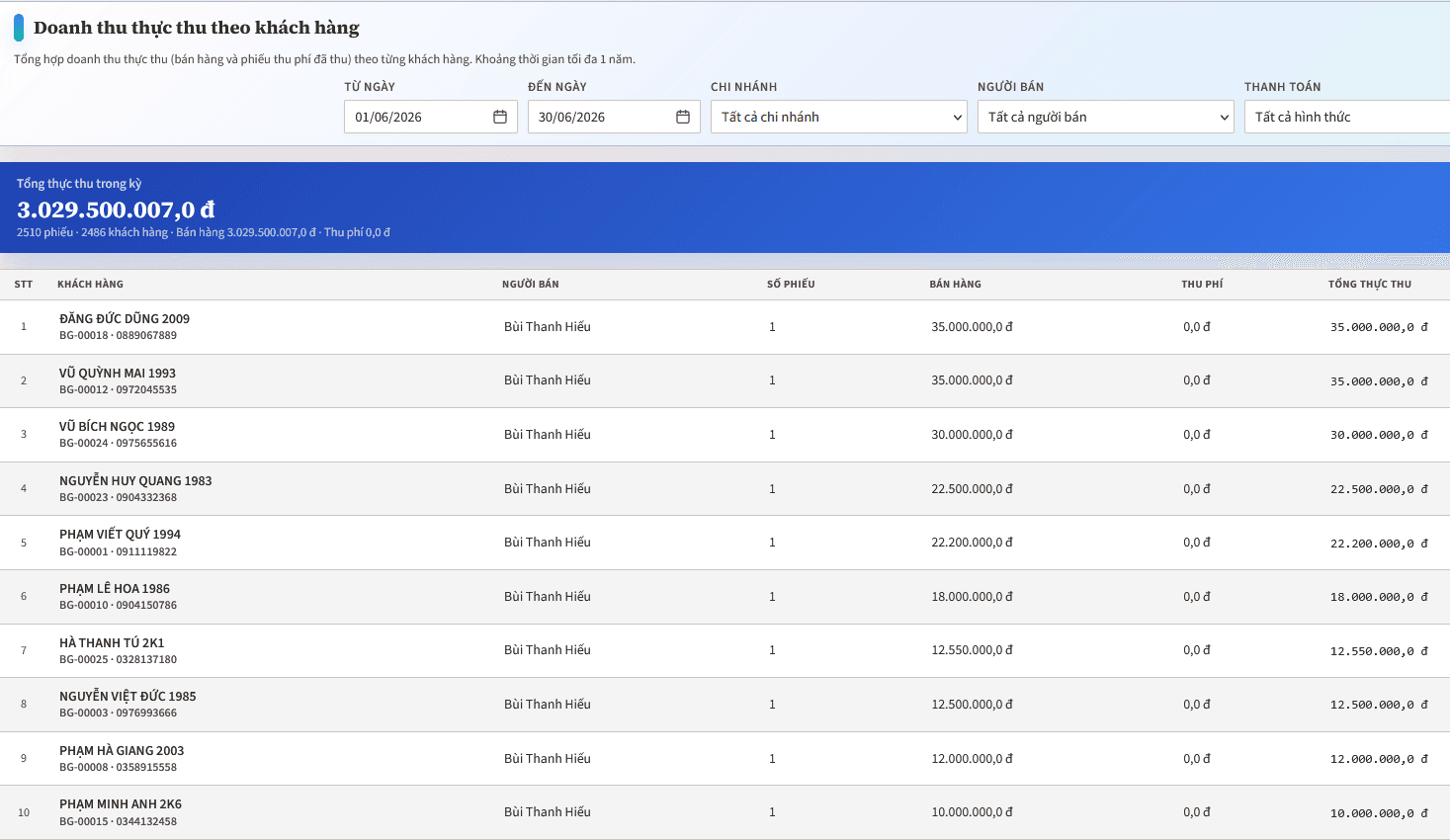Image resolution: width=1450 pixels, height=840 pixels.
Task: Select column header Số phiếu
Action: [x=791, y=284]
